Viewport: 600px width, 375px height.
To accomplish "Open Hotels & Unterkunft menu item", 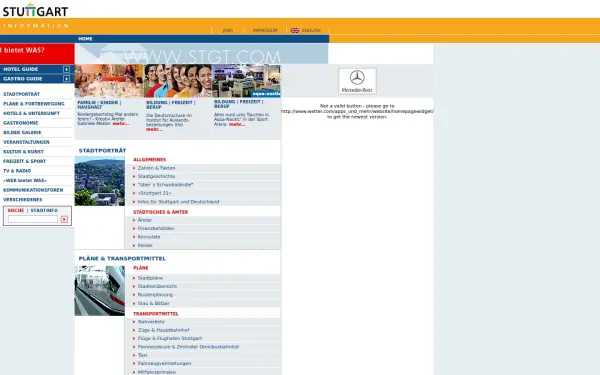I will [x=31, y=113].
